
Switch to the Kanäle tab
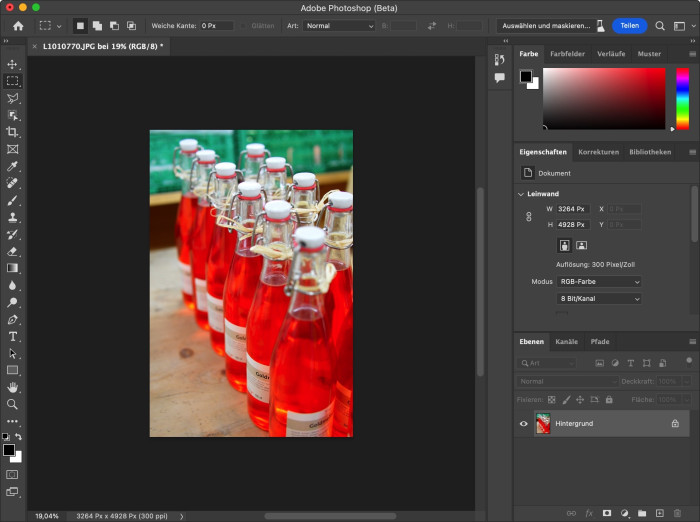(x=566, y=342)
